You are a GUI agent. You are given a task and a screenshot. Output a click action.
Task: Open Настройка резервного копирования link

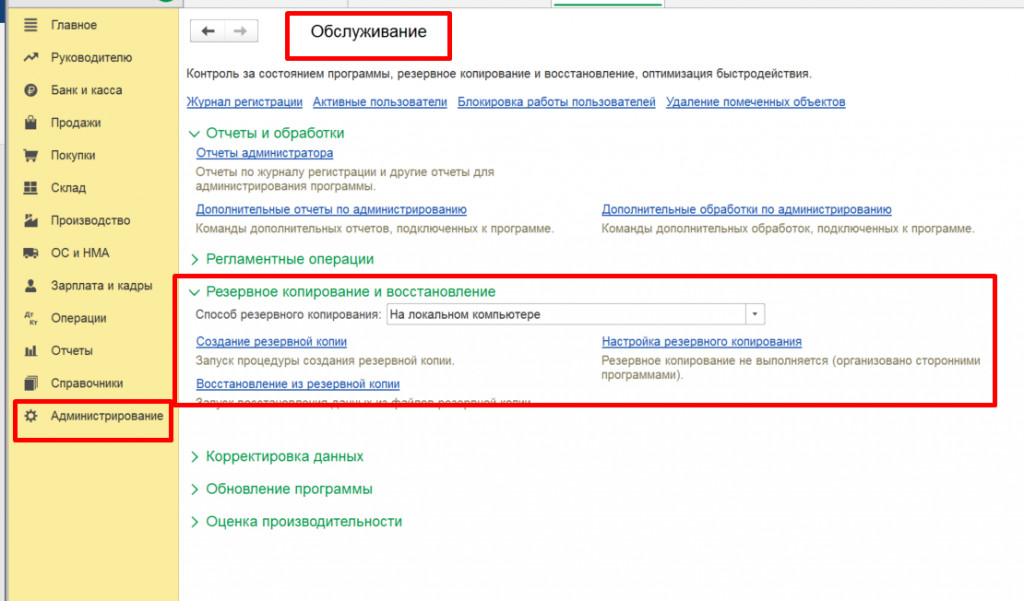coord(701,342)
